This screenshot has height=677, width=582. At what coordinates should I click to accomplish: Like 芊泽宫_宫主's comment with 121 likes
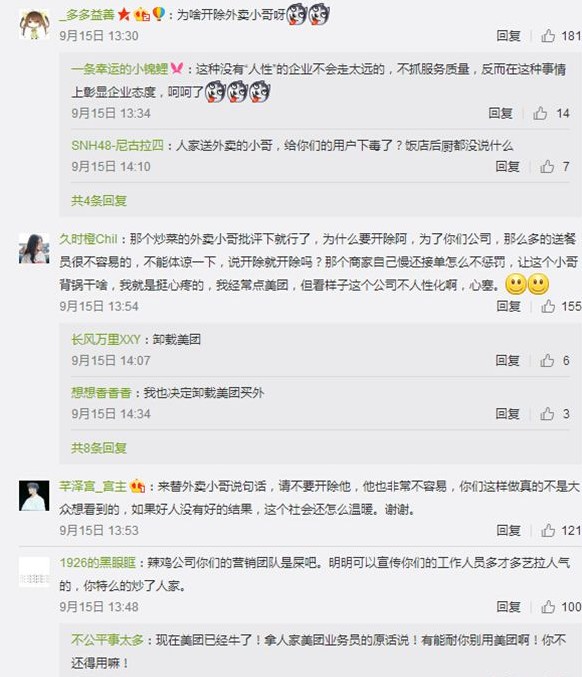click(x=548, y=530)
